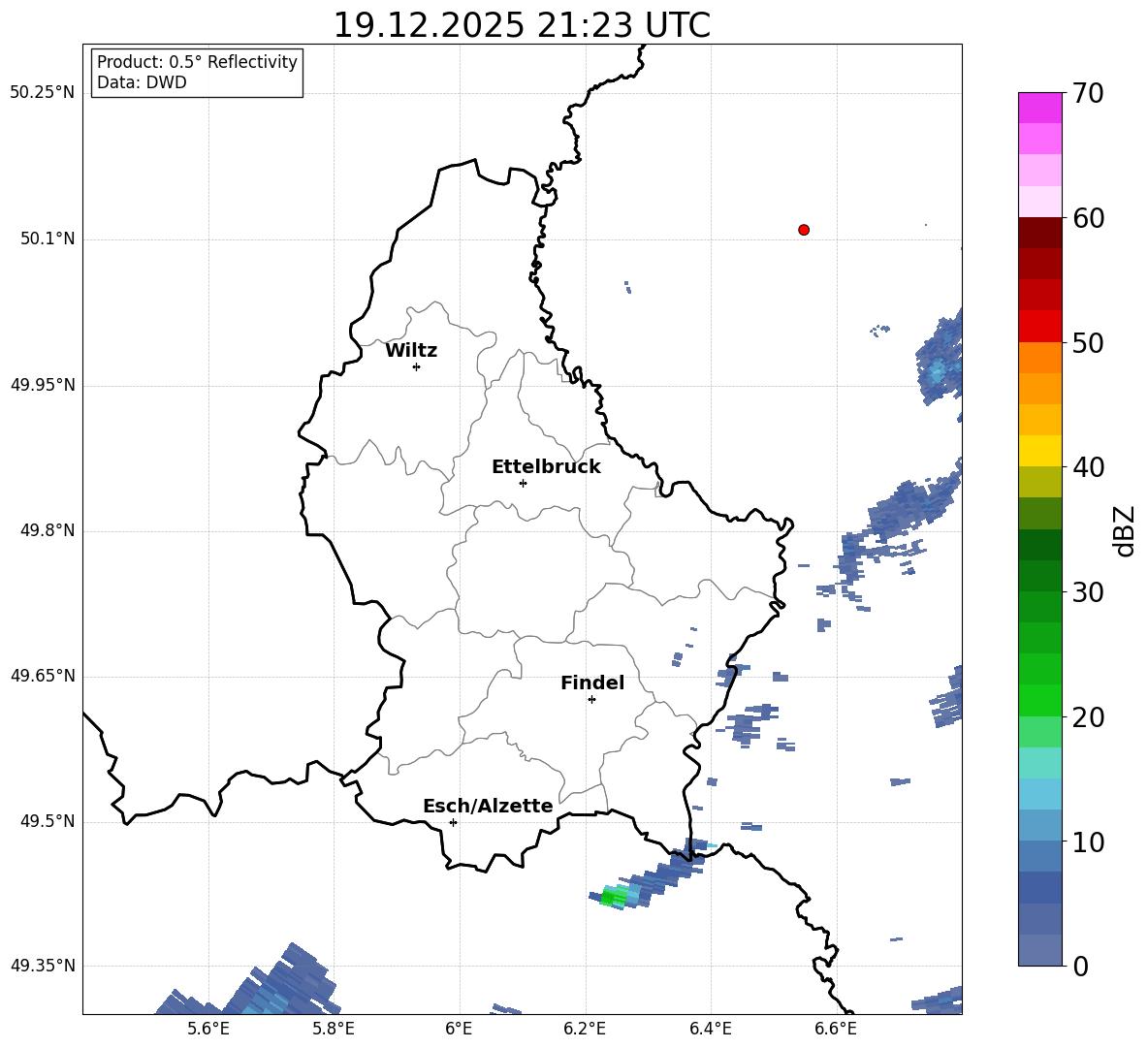This screenshot has height=1048, width=1148.
Task: Click the Wiltz city label
Action: pos(411,351)
